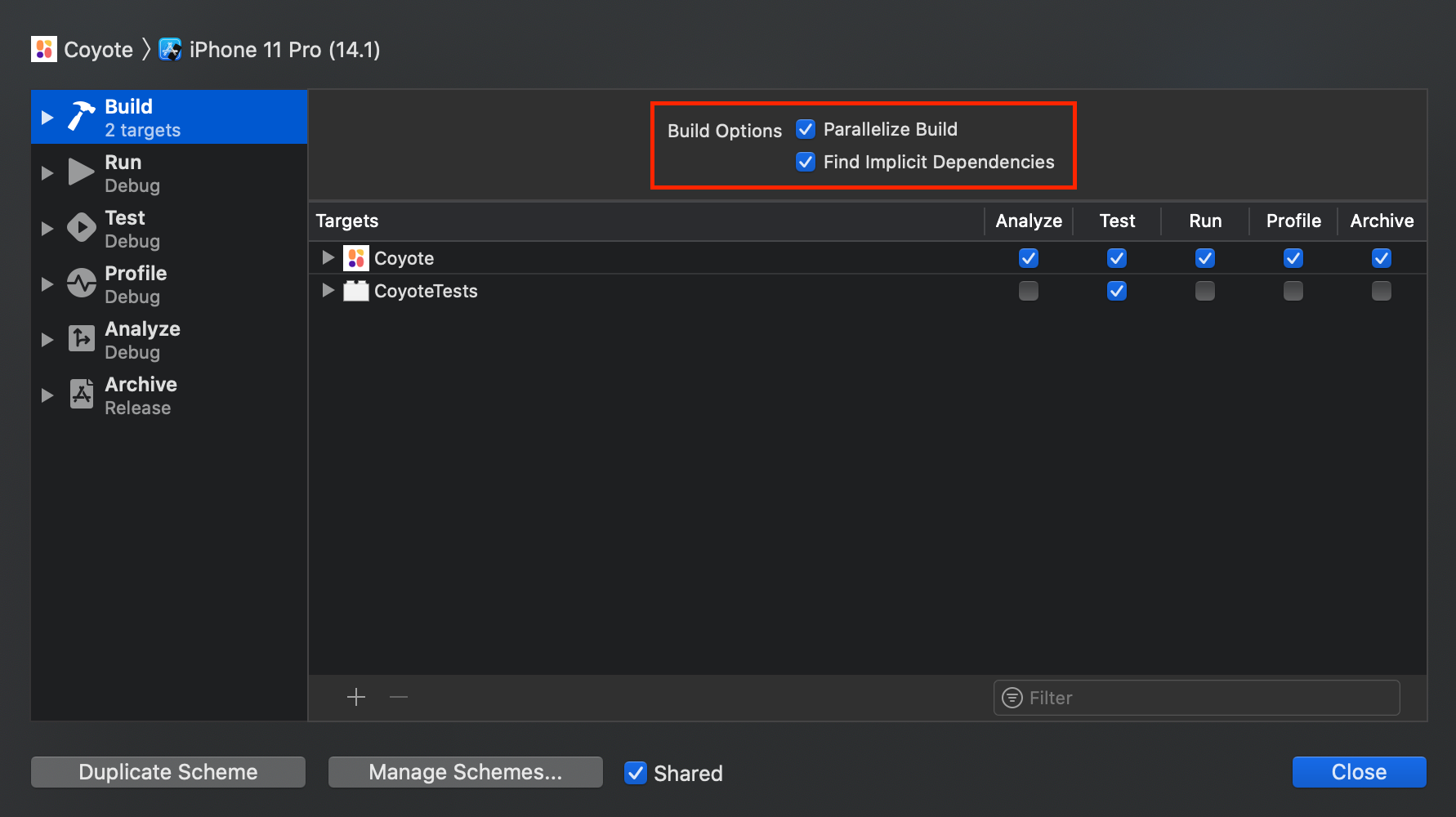Viewport: 1456px width, 817px height.
Task: Toggle Find Implicit Dependencies checkbox
Action: [806, 162]
